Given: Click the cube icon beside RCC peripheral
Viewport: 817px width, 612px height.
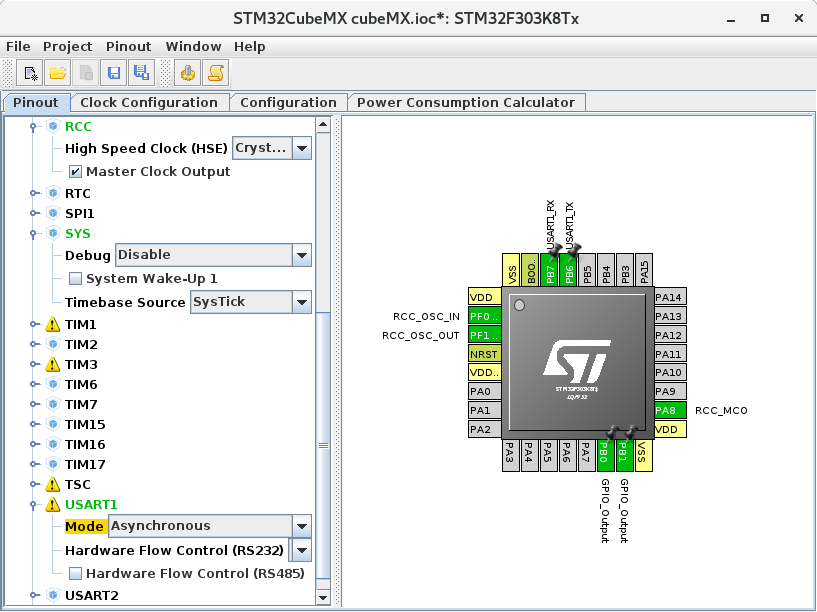Looking at the screenshot, I should pyautogui.click(x=52, y=126).
